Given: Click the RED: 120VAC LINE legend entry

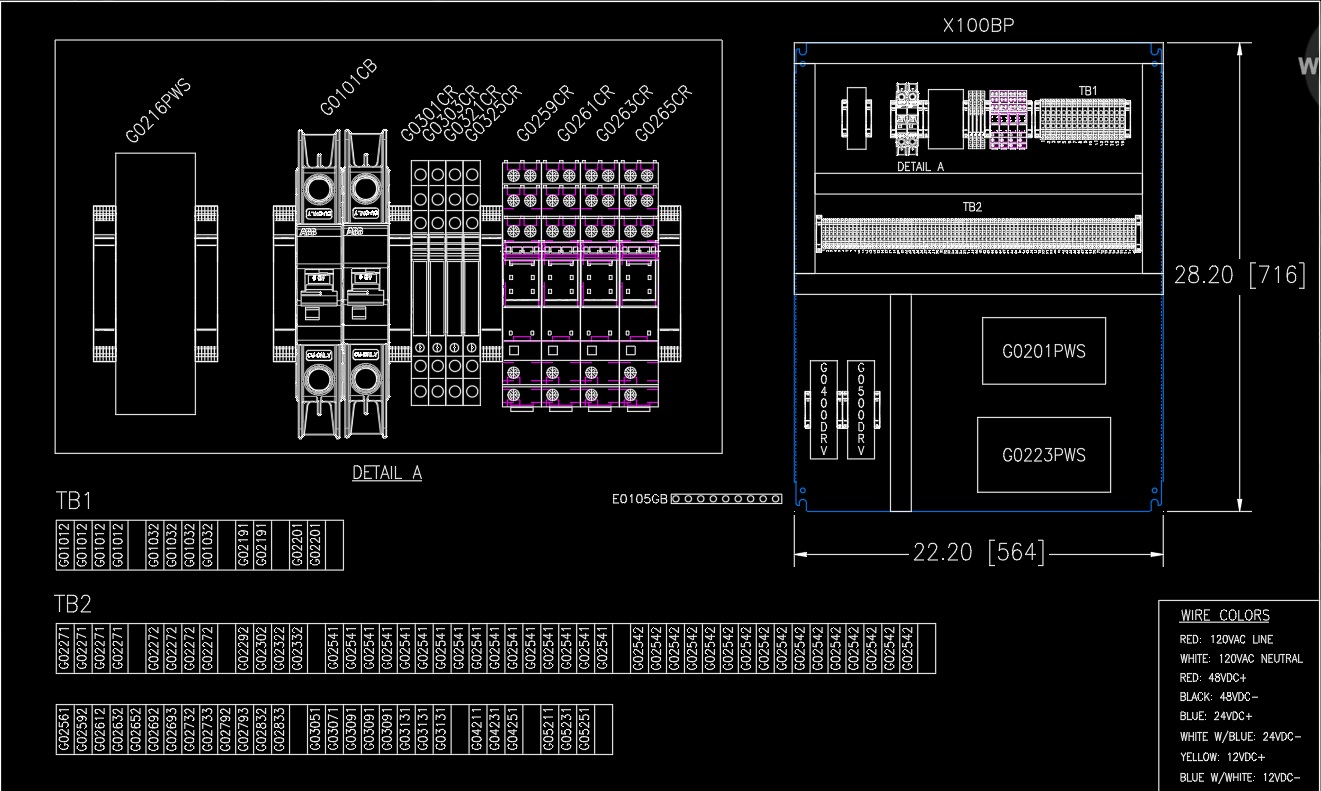Looking at the screenshot, I should [1227, 639].
